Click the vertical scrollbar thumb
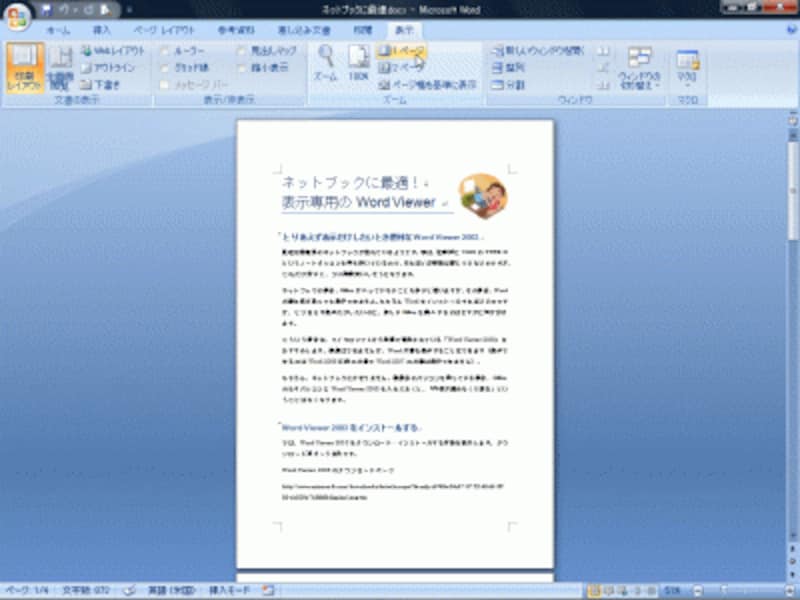The height and width of the screenshot is (600, 800). pos(793,189)
